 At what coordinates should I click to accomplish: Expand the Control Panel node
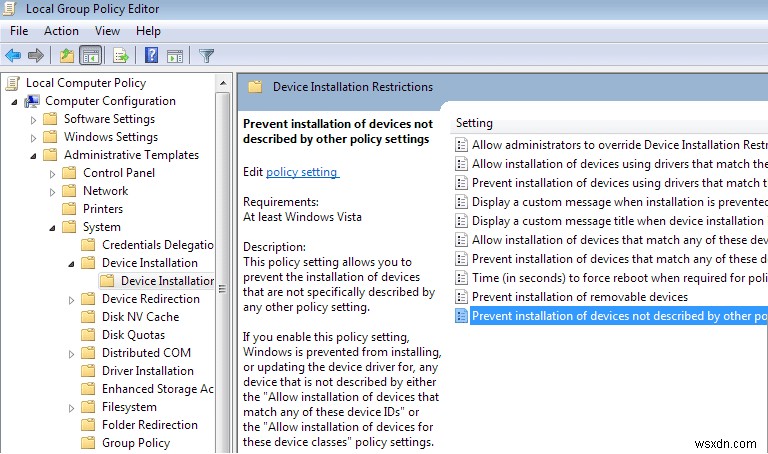click(52, 173)
